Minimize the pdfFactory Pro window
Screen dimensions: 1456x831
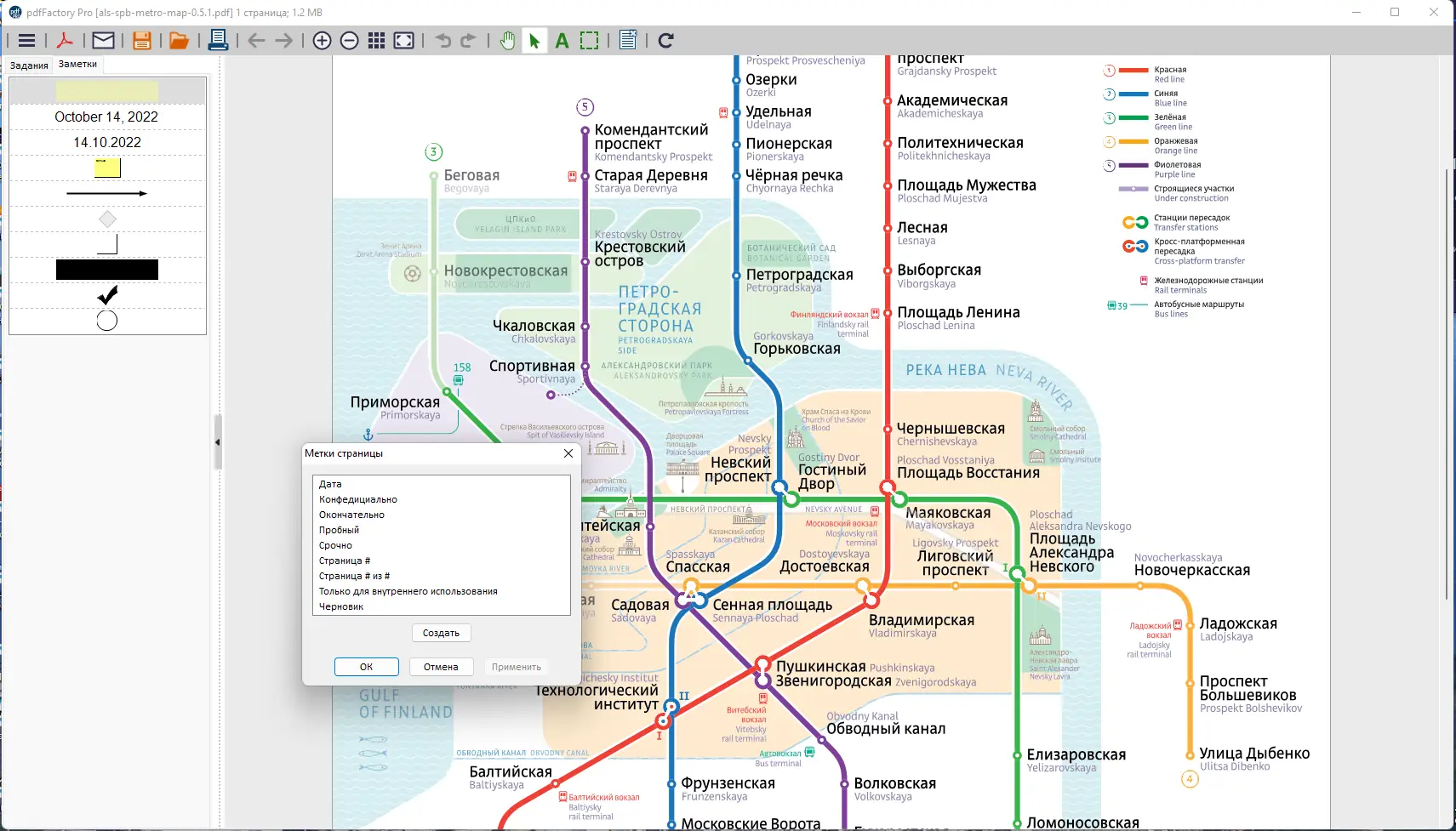coord(1356,12)
